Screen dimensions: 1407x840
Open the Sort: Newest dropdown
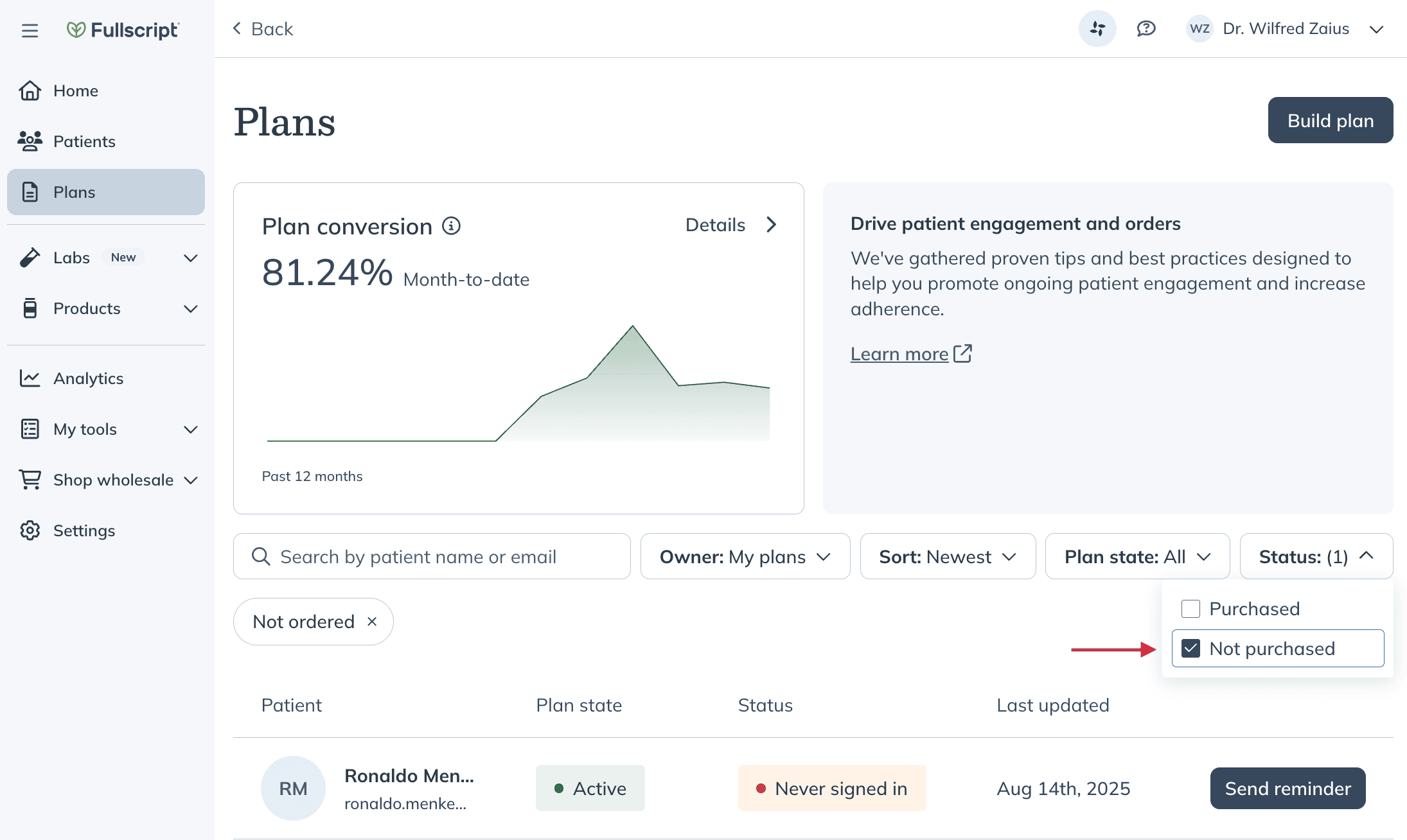(x=948, y=557)
